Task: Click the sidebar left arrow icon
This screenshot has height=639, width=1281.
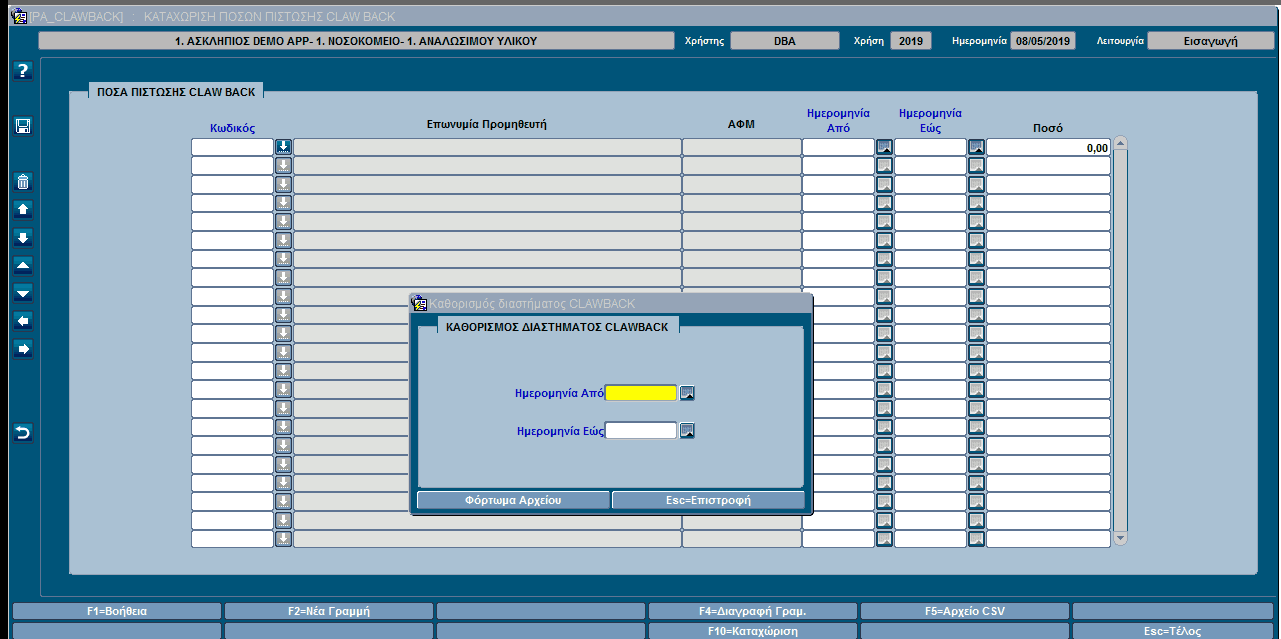Action: point(23,320)
